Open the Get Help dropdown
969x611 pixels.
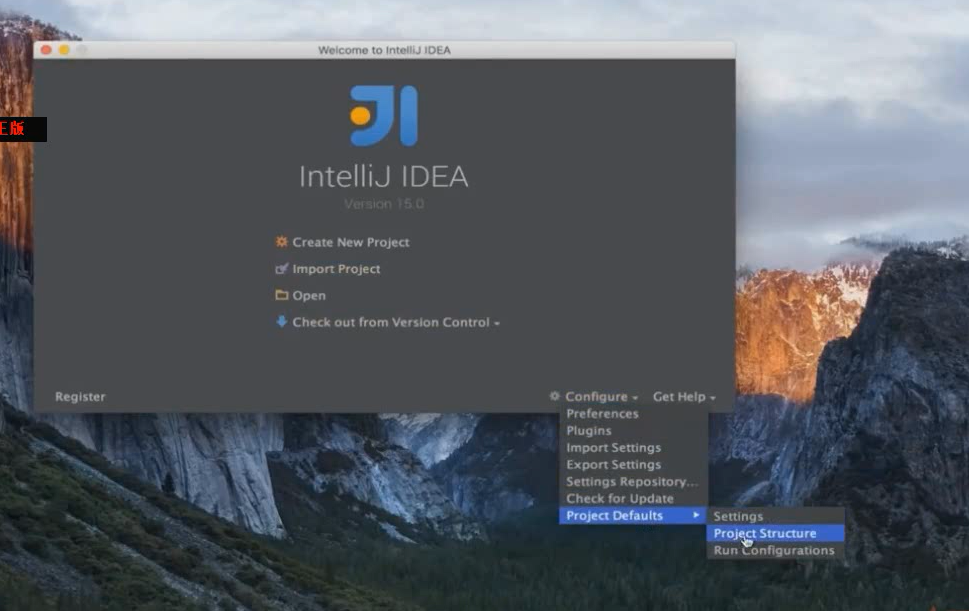[x=684, y=397]
